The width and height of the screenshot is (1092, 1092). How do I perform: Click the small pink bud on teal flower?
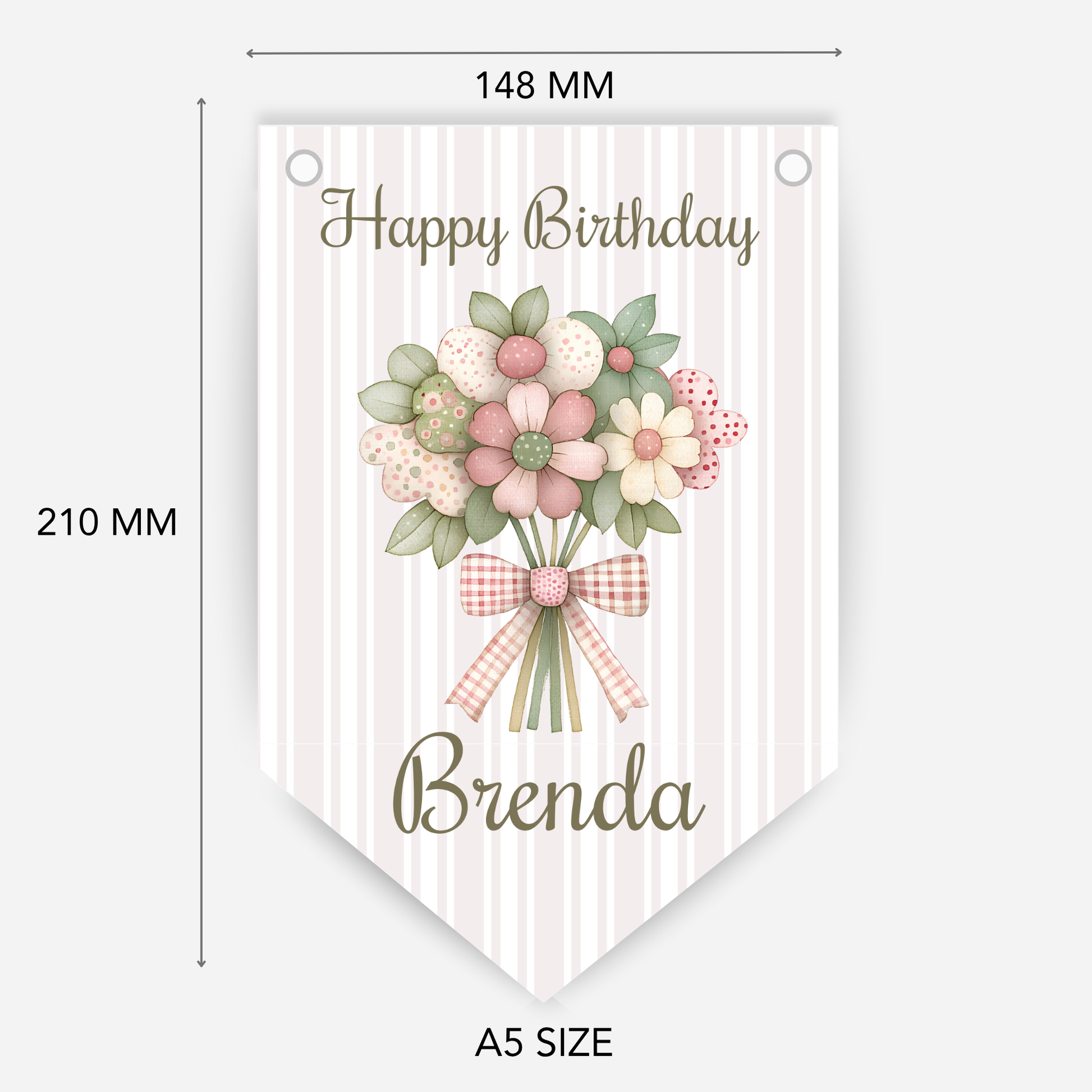point(621,359)
